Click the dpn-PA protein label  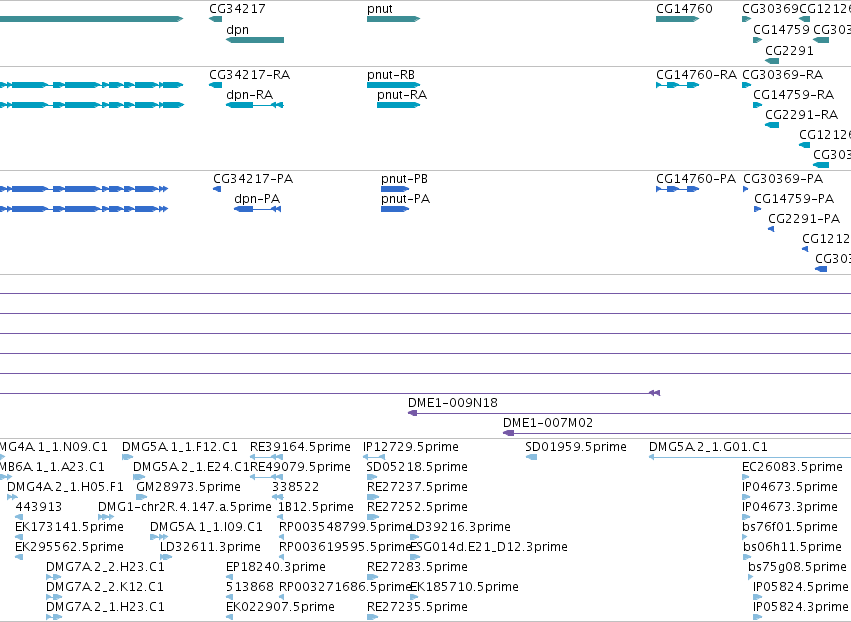pos(257,199)
